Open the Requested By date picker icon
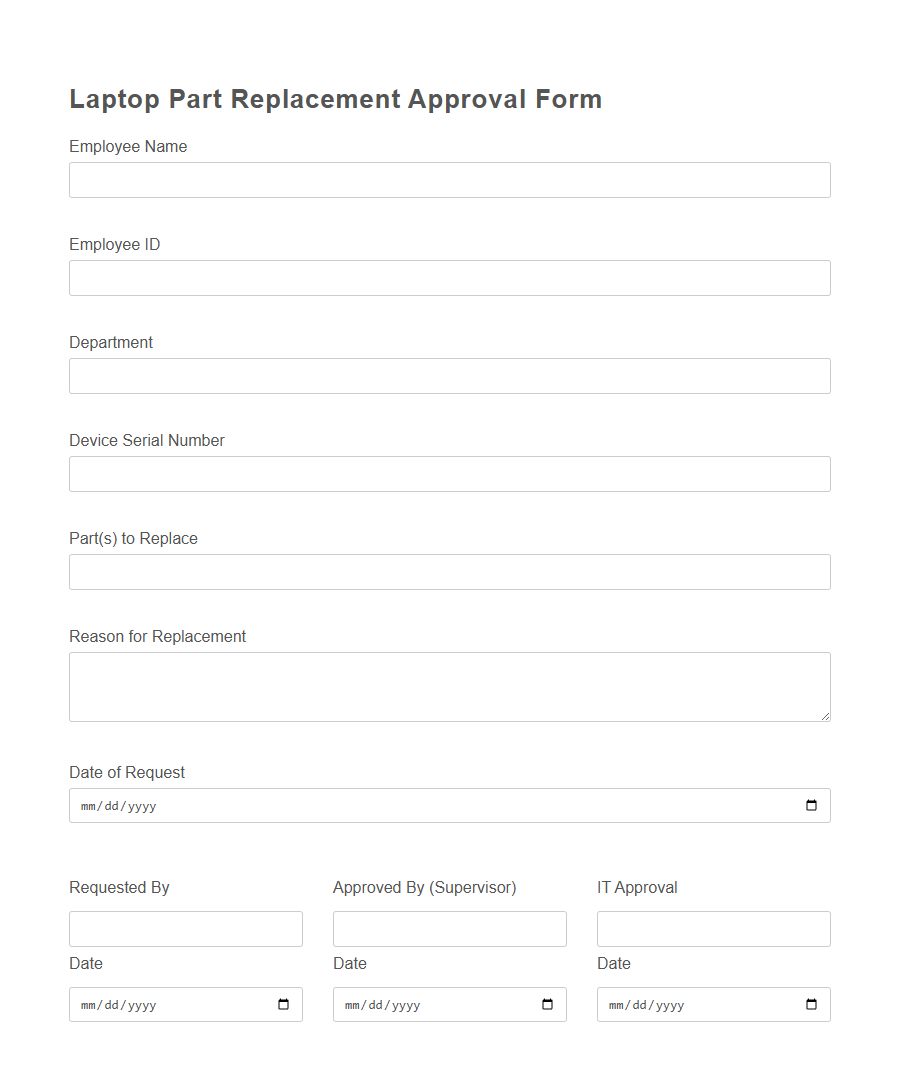The height and width of the screenshot is (1086, 900). pyautogui.click(x=283, y=1004)
